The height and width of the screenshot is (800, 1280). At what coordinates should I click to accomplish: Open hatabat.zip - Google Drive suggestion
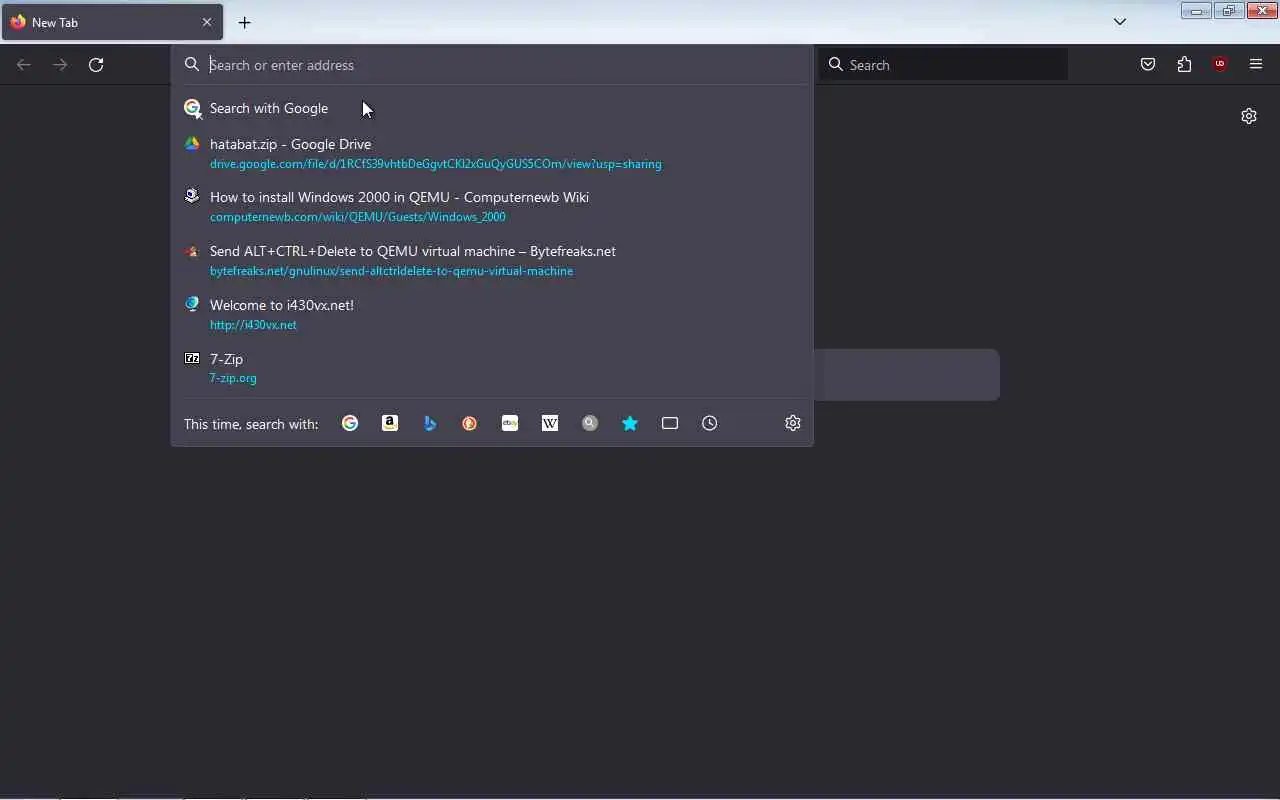point(492,153)
